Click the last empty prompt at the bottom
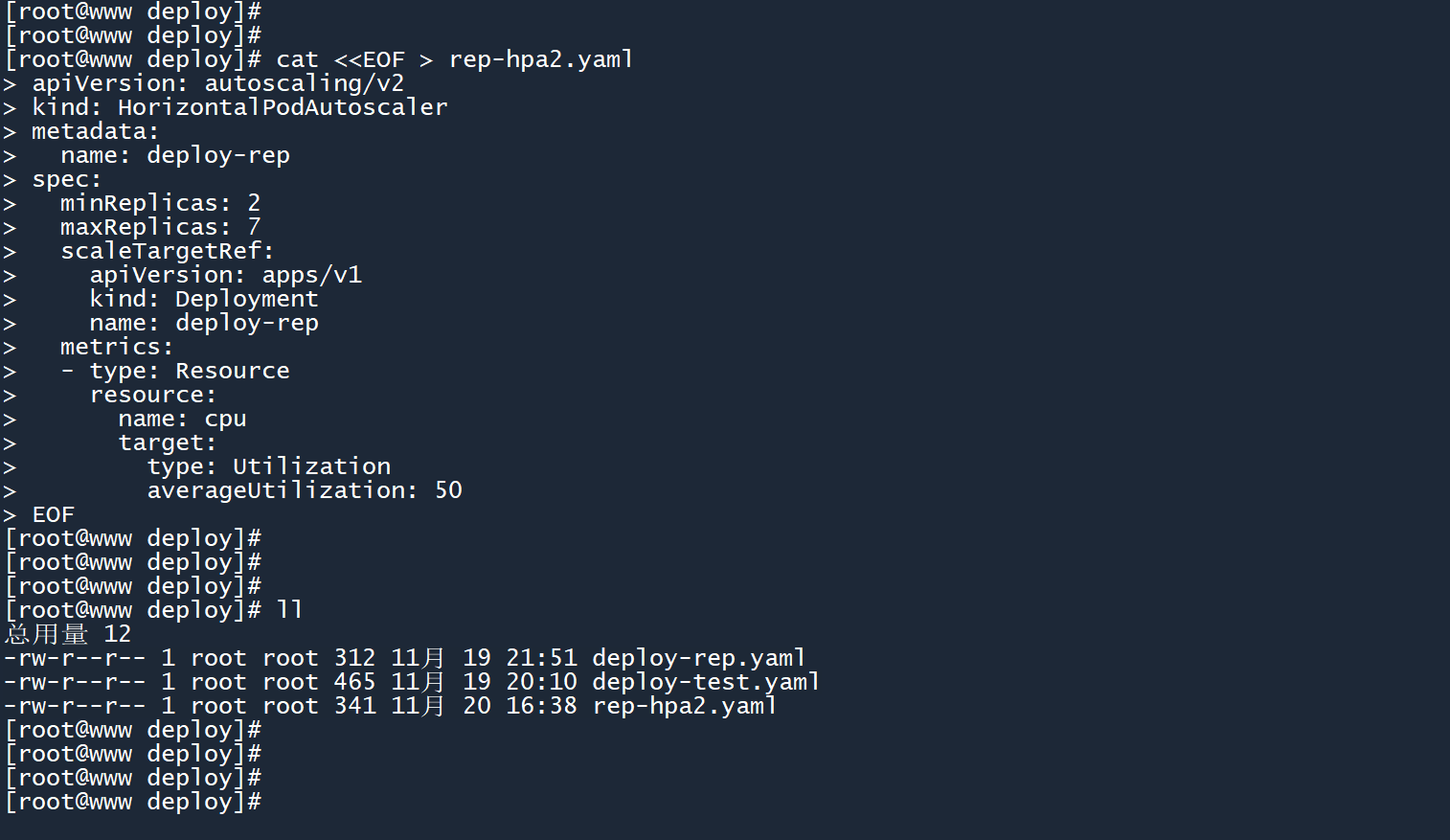The image size is (1450, 840). [x=133, y=802]
